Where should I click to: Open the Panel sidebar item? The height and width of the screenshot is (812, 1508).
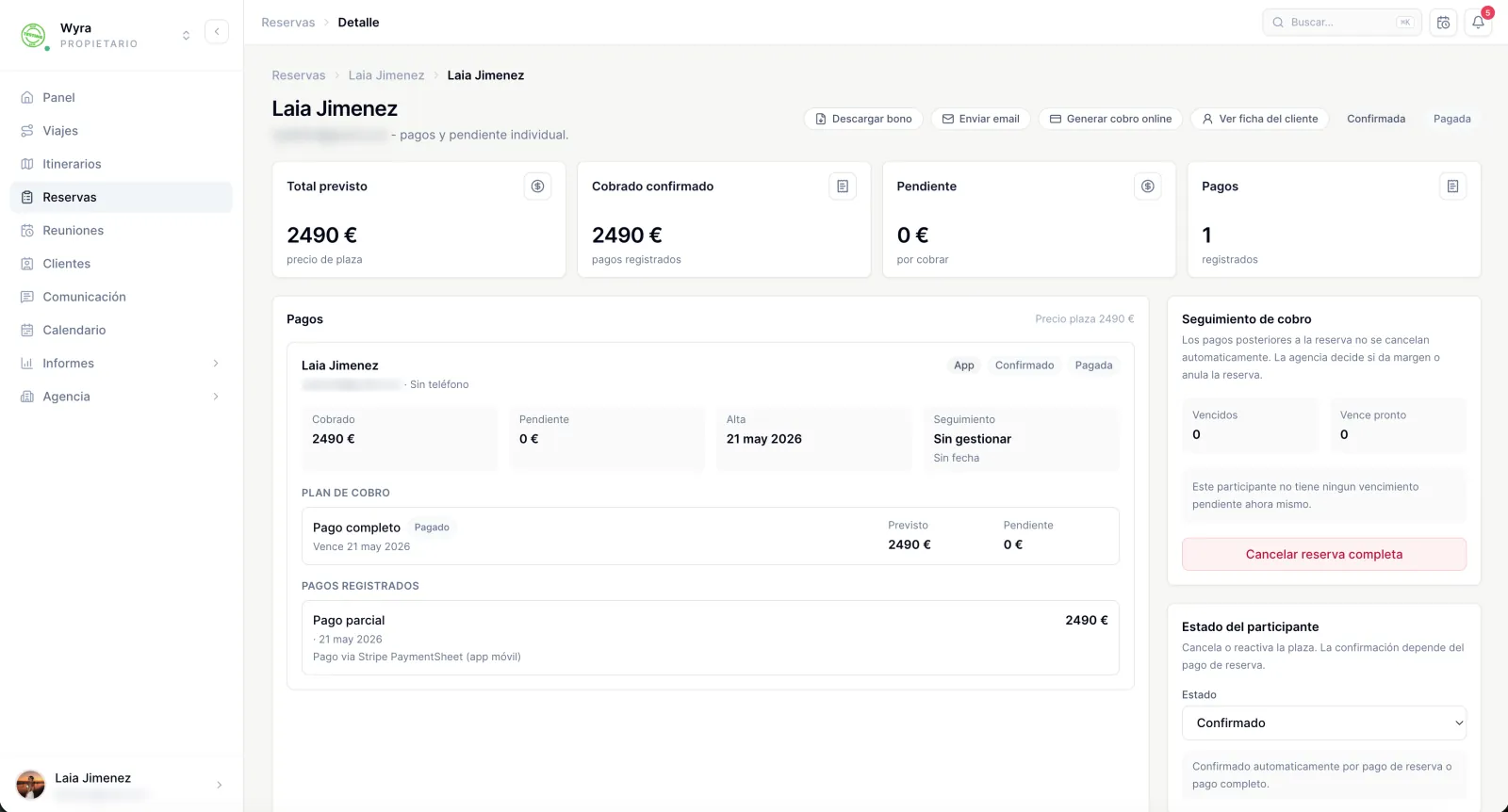coord(121,97)
